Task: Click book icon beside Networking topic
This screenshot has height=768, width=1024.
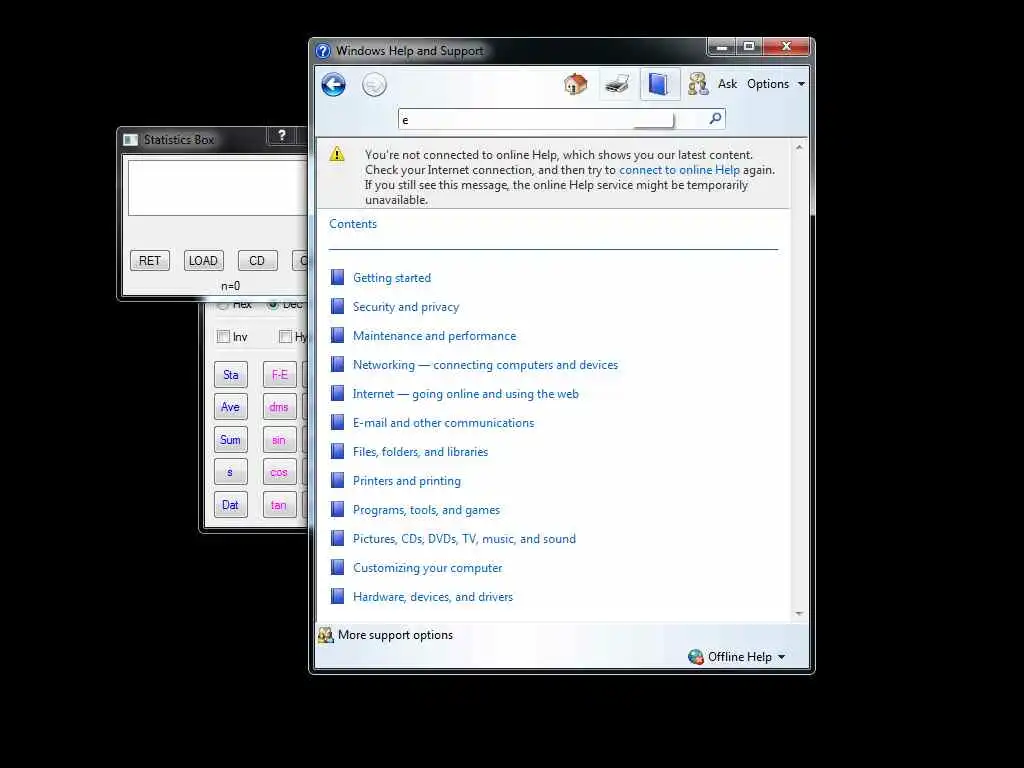Action: [x=337, y=364]
